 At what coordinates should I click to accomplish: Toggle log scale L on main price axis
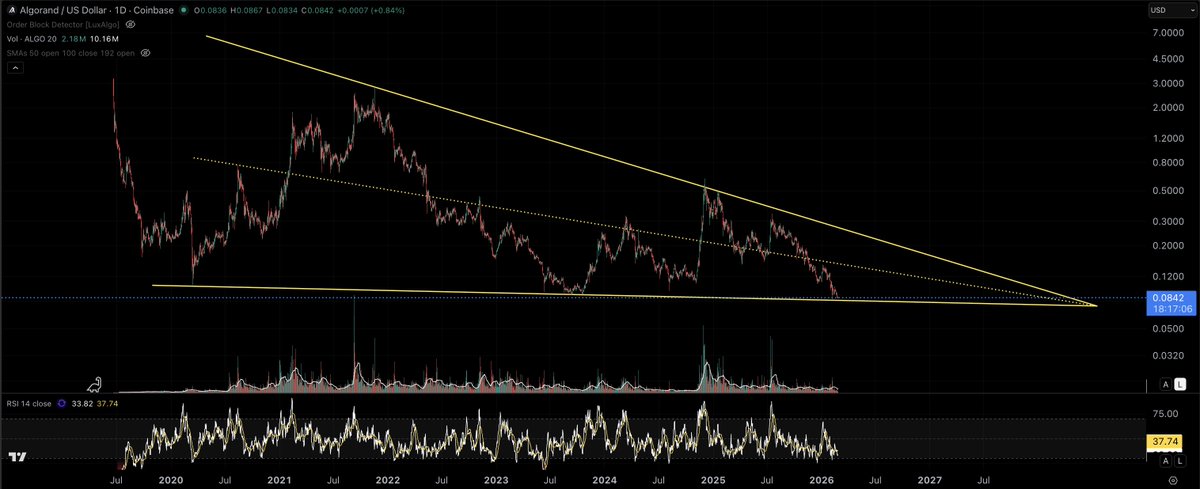(1180, 384)
